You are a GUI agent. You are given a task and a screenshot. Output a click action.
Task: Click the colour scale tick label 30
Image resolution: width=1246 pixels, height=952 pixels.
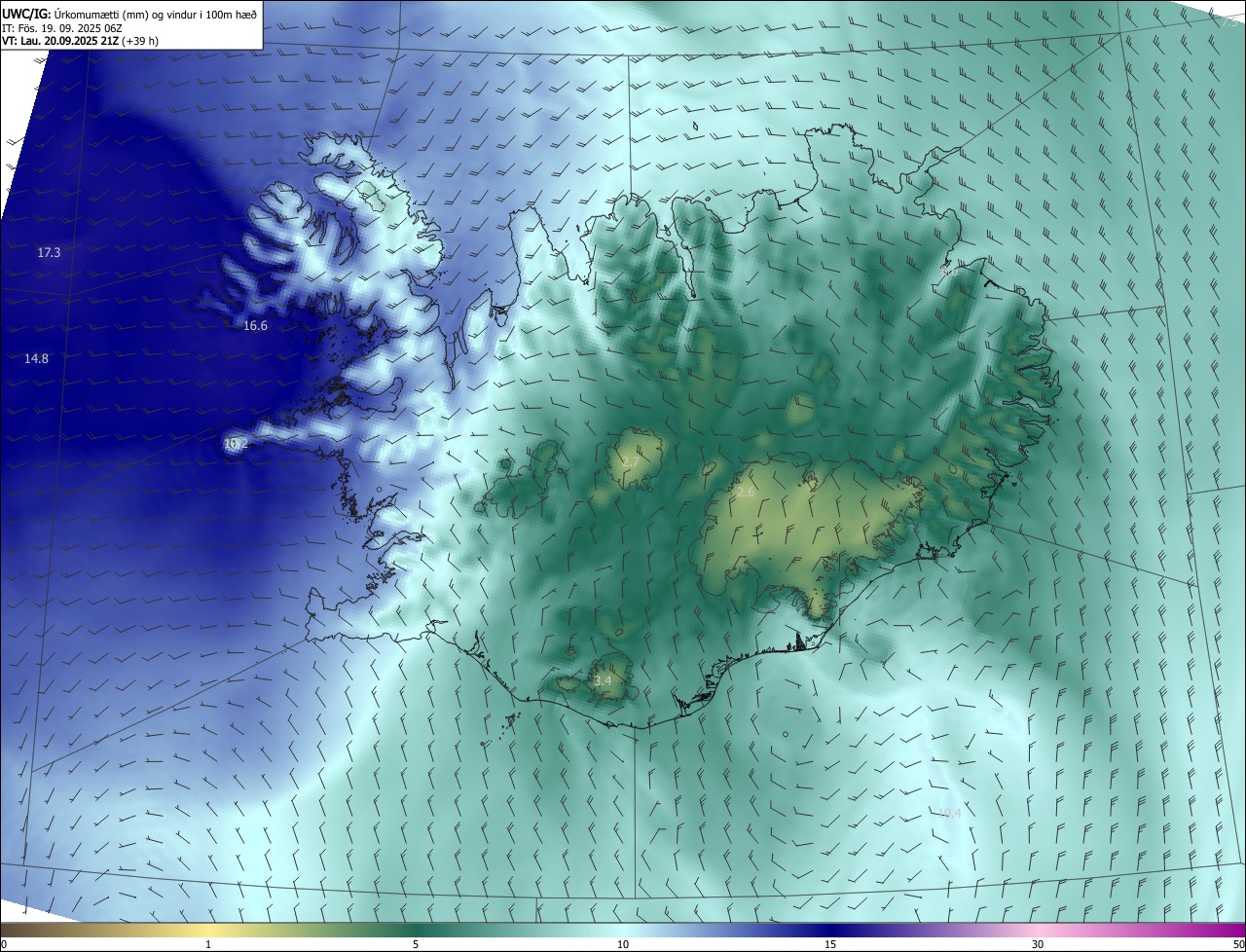1038,944
